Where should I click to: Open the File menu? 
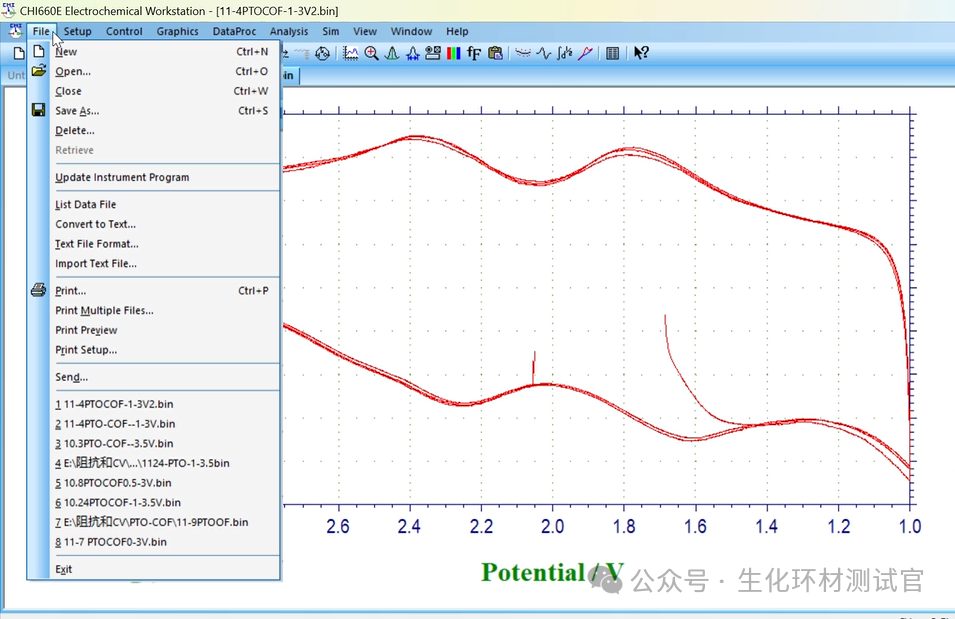point(41,32)
